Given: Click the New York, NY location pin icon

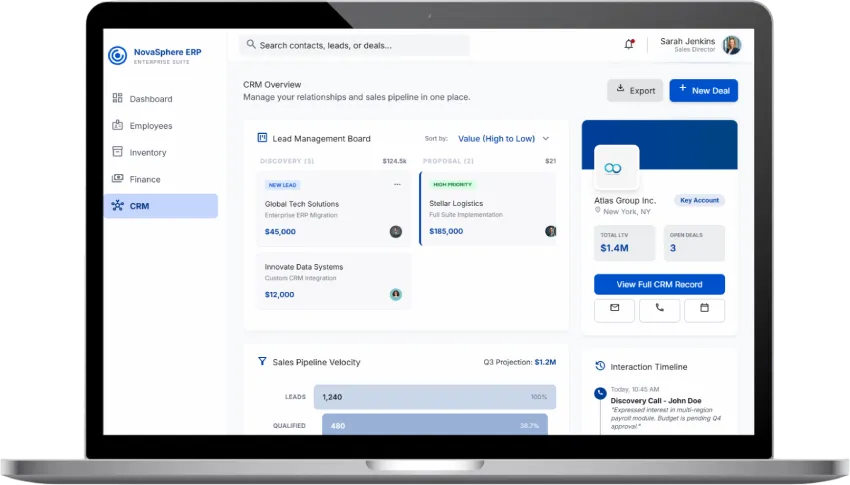Looking at the screenshot, I should pos(597,210).
